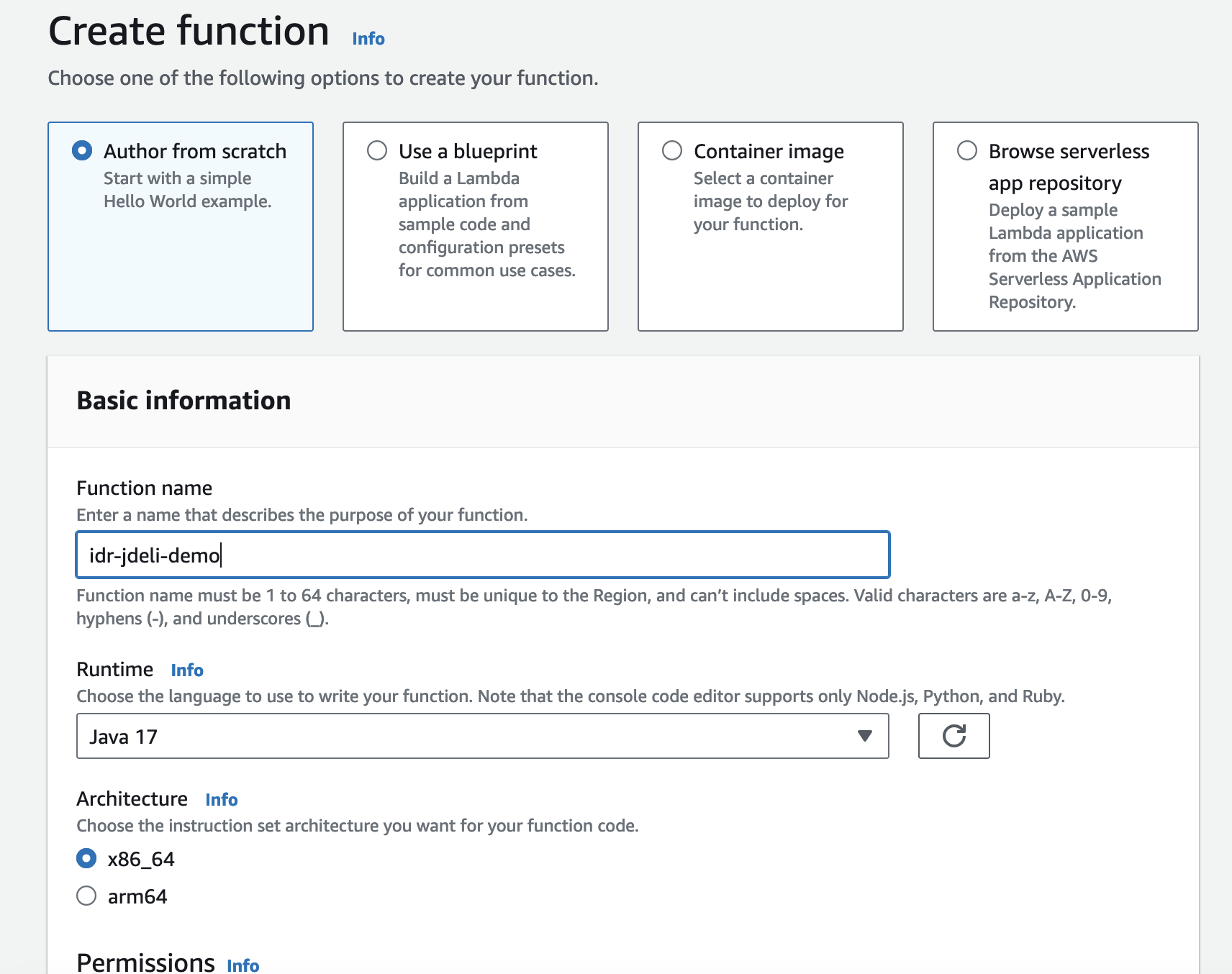This screenshot has width=1232, height=974.
Task: Select the Author from scratch option
Action: tap(84, 150)
